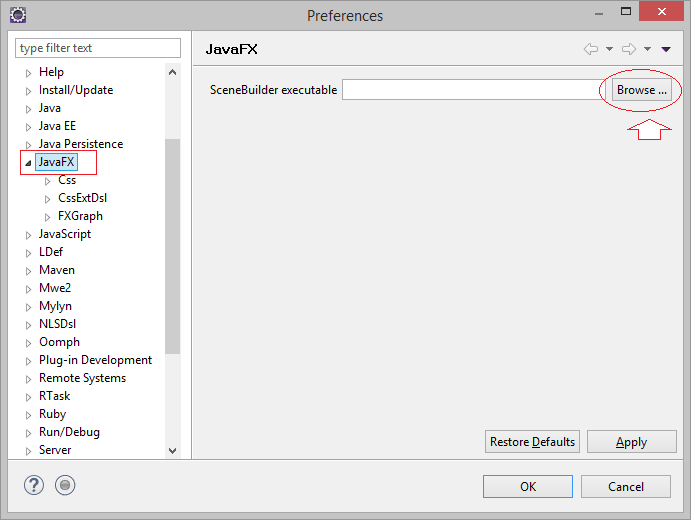Image resolution: width=691 pixels, height=520 pixels.
Task: Open the back history dropdown arrow
Action: [x=609, y=49]
